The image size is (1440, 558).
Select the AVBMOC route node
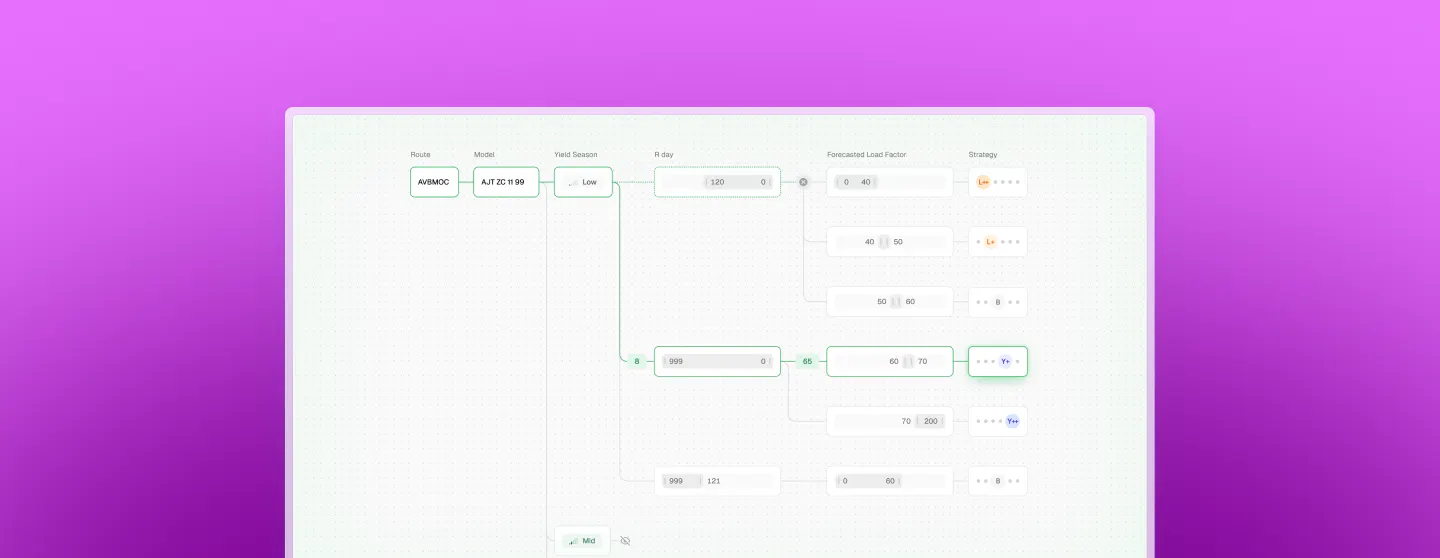434,182
